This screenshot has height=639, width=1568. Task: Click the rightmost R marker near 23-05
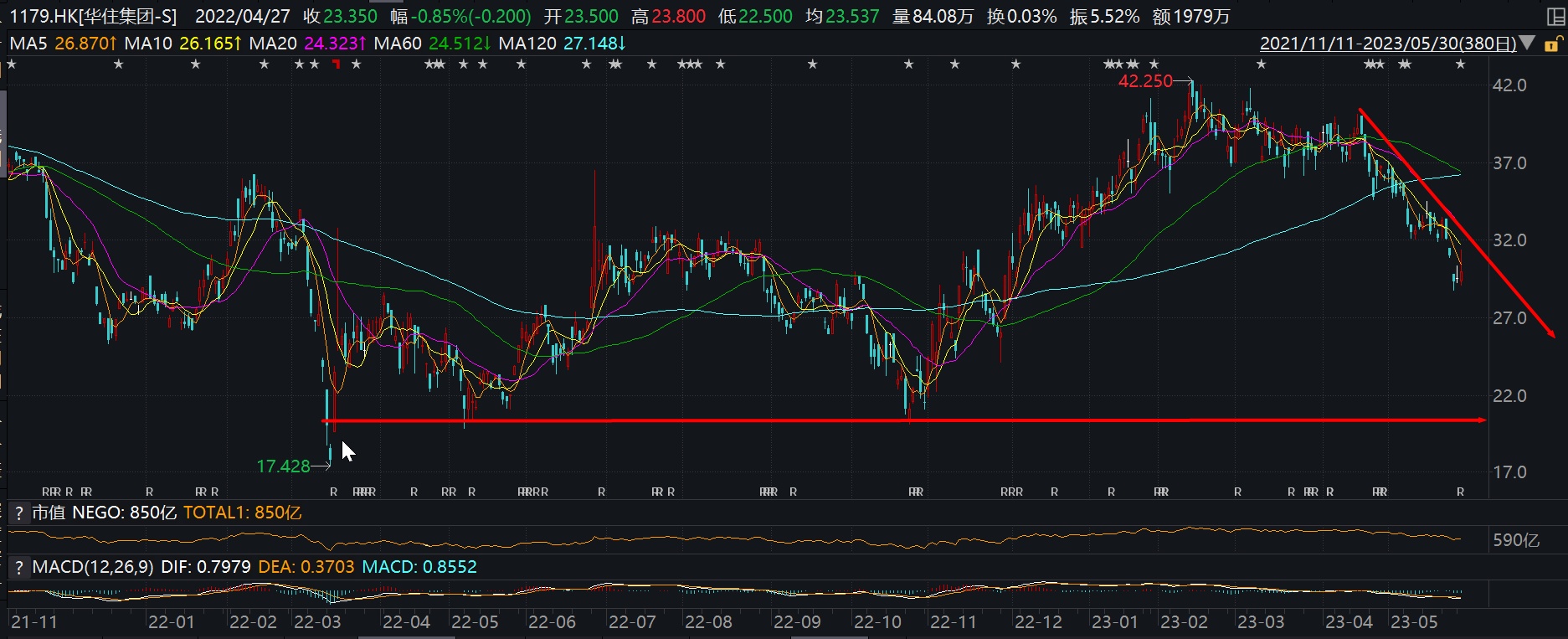click(1460, 492)
